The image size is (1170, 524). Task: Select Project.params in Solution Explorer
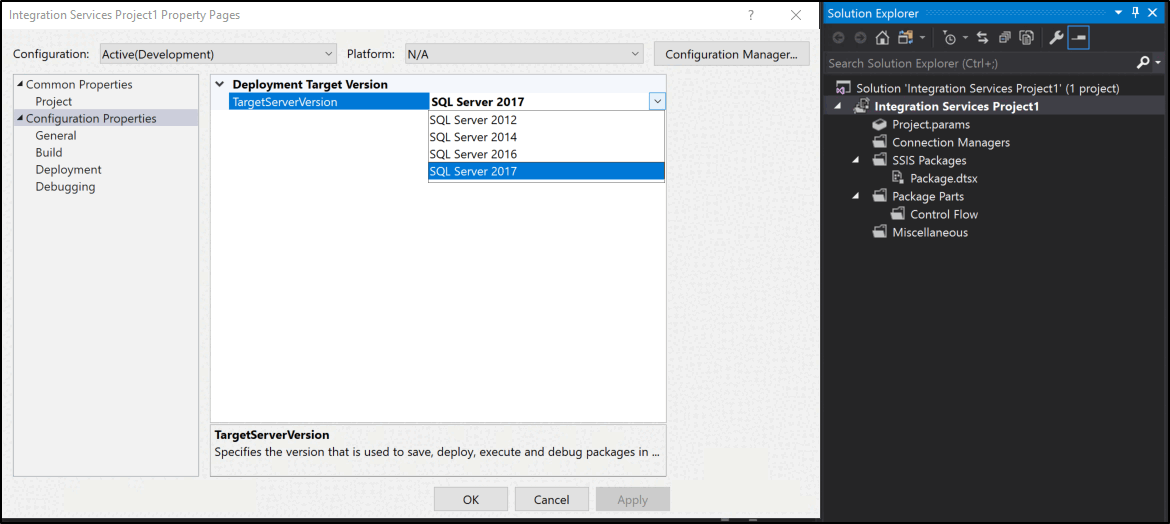tap(930, 124)
